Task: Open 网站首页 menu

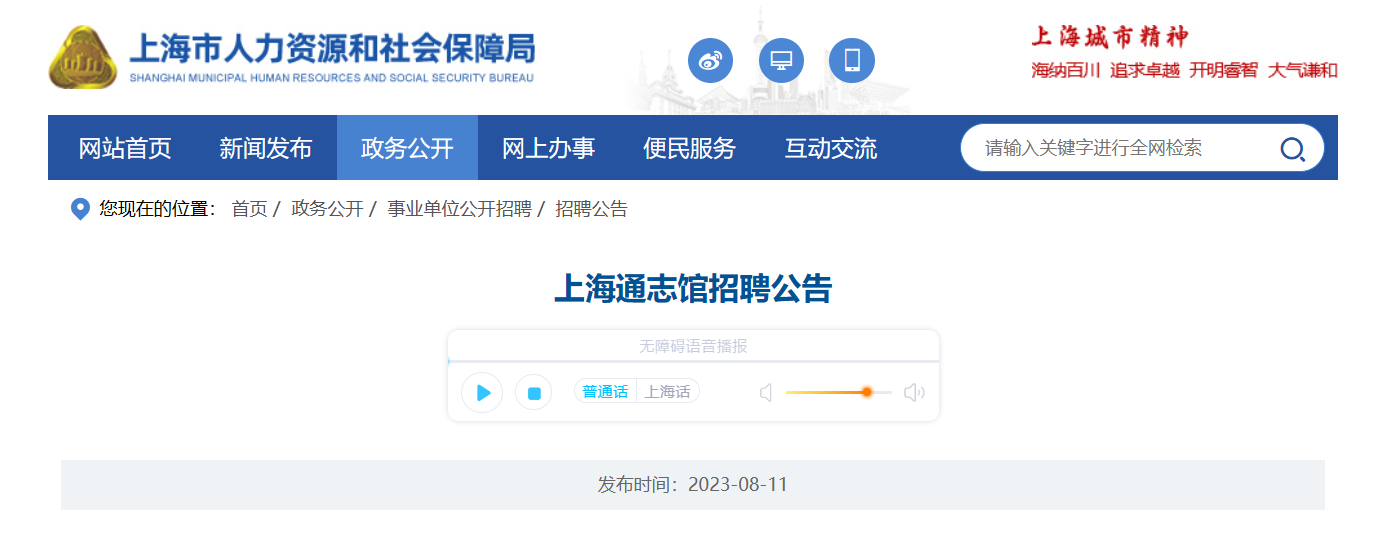Action: (x=125, y=148)
